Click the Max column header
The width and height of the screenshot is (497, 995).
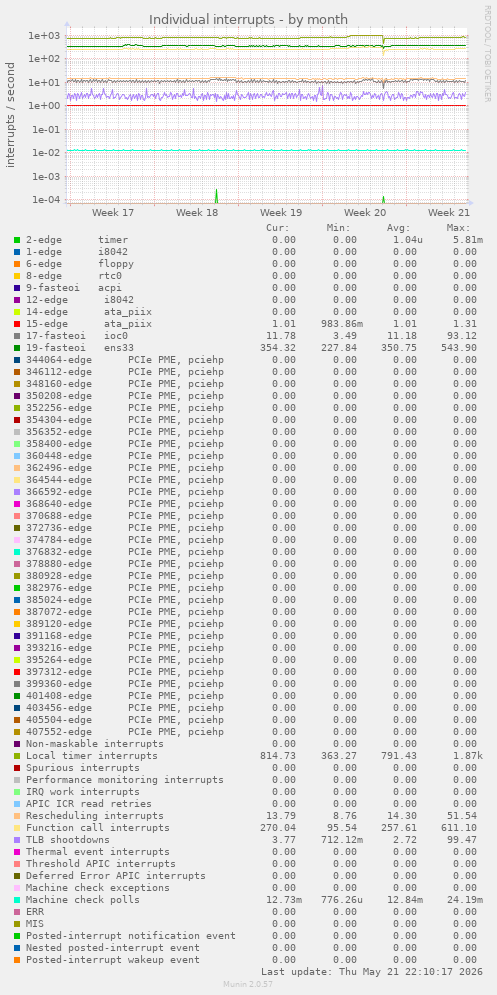tap(458, 228)
